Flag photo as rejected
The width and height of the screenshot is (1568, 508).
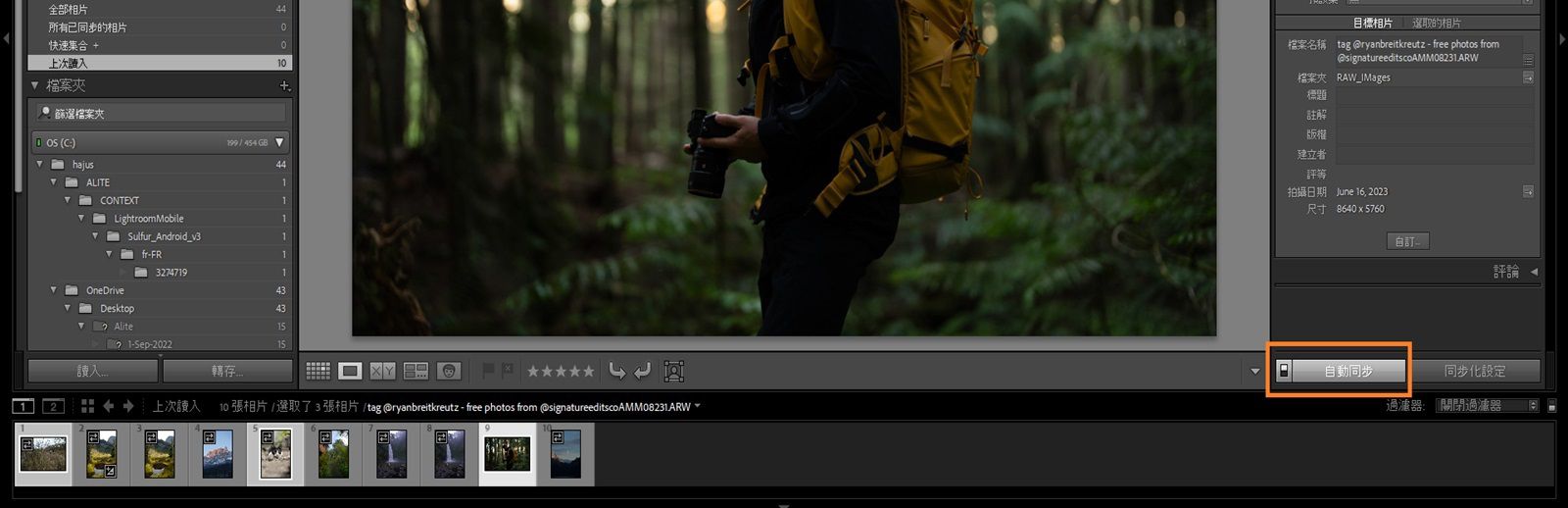tap(508, 371)
